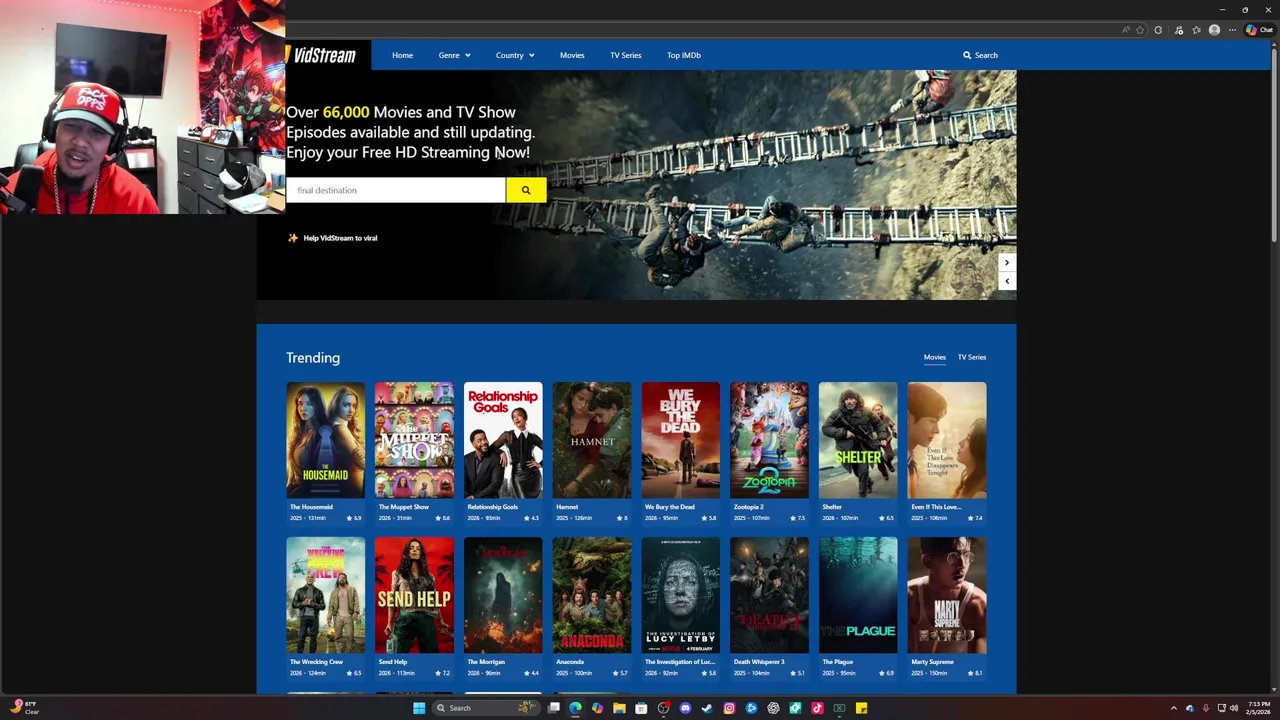This screenshot has width=1280, height=720.
Task: Open The Wrecking Crew poster
Action: [x=326, y=595]
